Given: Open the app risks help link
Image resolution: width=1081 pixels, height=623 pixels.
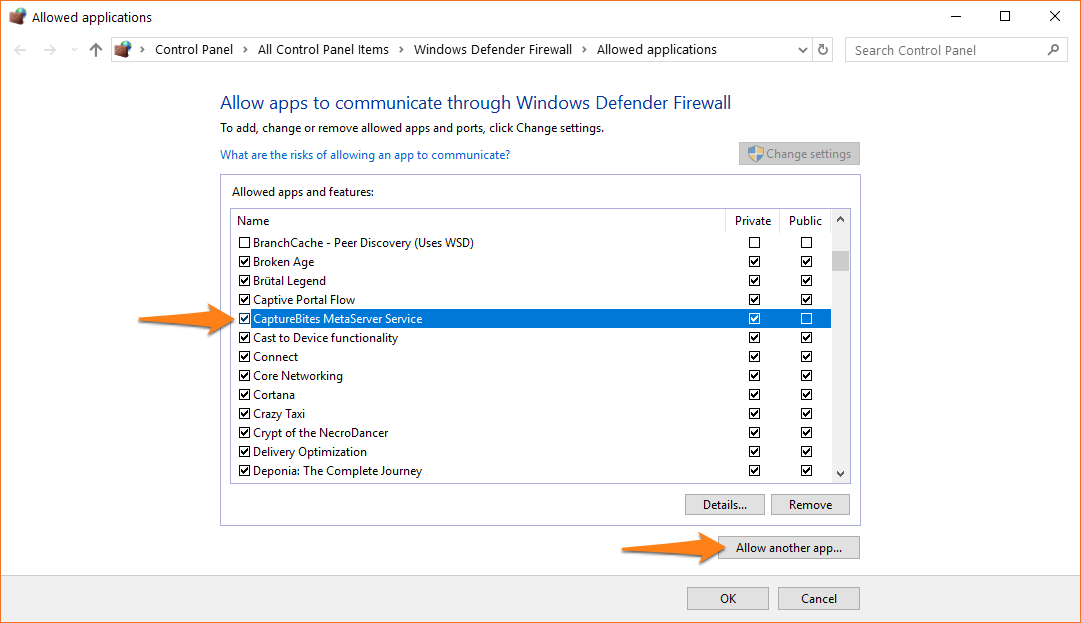Looking at the screenshot, I should tap(365, 155).
